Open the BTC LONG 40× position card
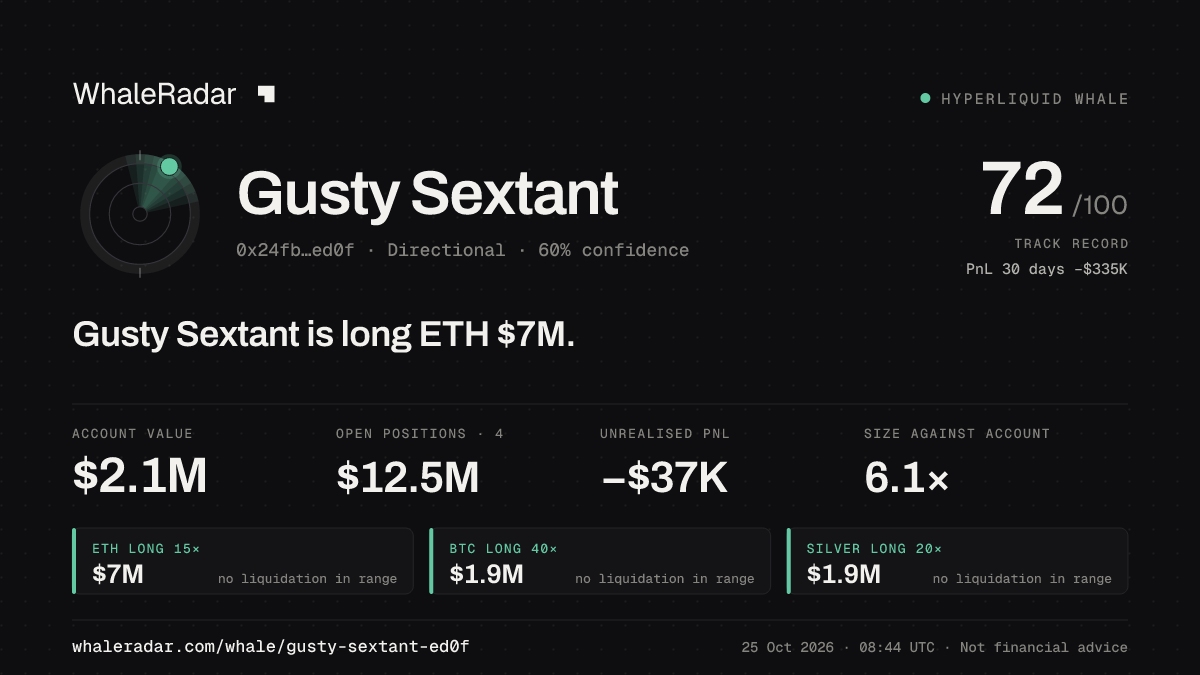Screen dimensions: 1200x675 (600, 561)
